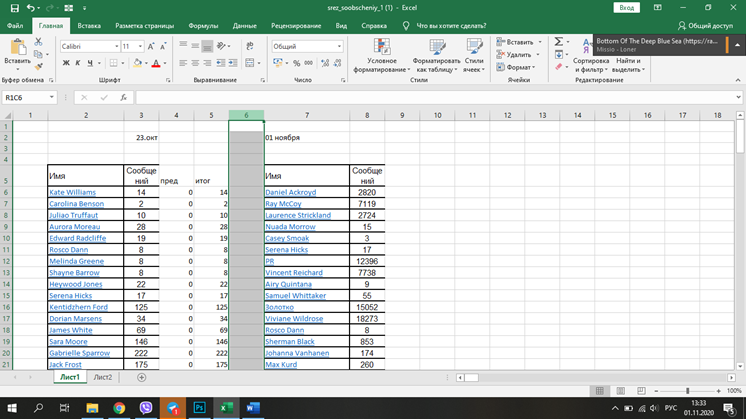Click the accounting currency format icon
747x420 pixels.
point(278,63)
